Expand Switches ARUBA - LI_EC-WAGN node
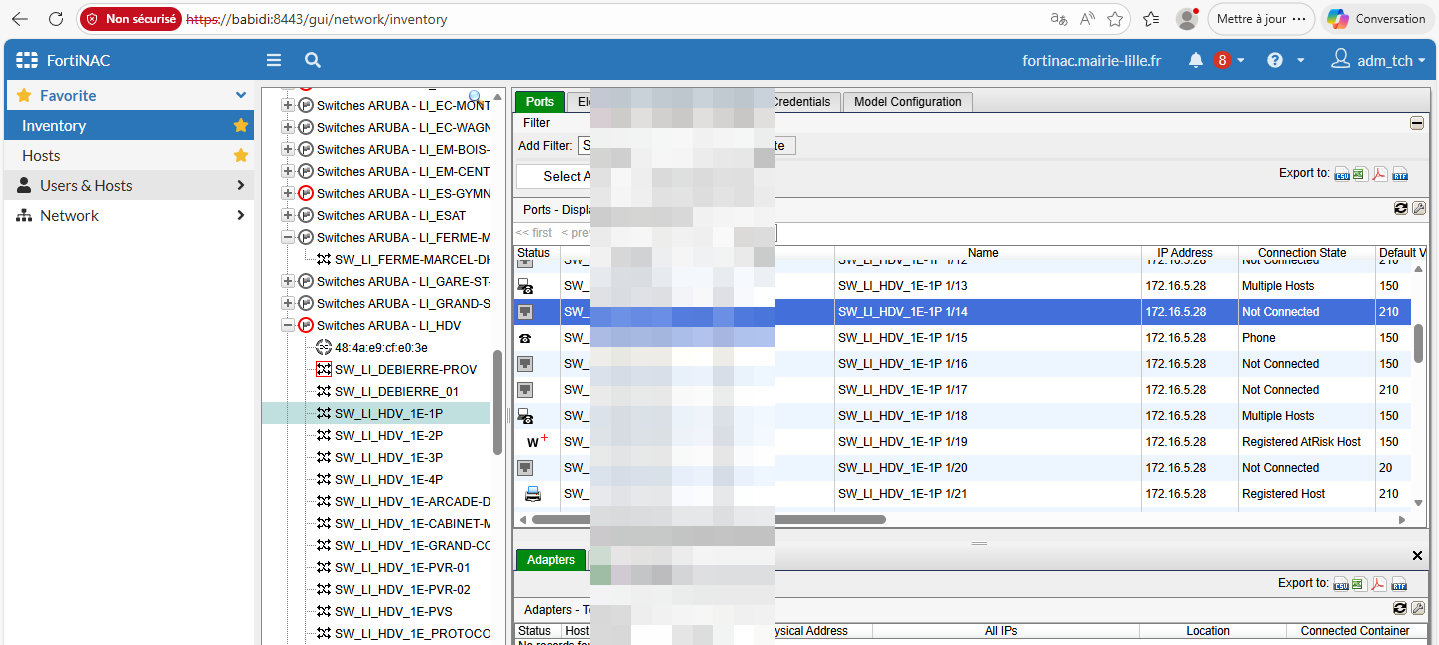The width and height of the screenshot is (1439, 645). [x=288, y=127]
